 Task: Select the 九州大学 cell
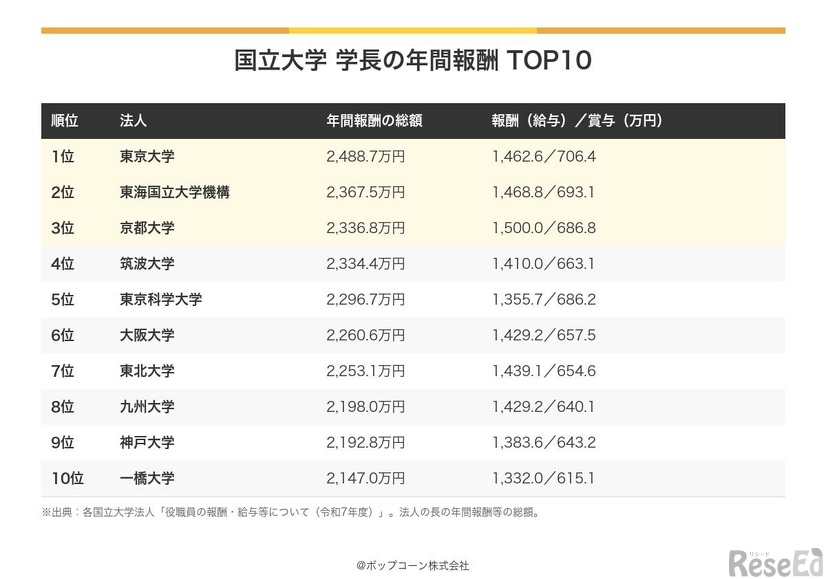[147, 407]
